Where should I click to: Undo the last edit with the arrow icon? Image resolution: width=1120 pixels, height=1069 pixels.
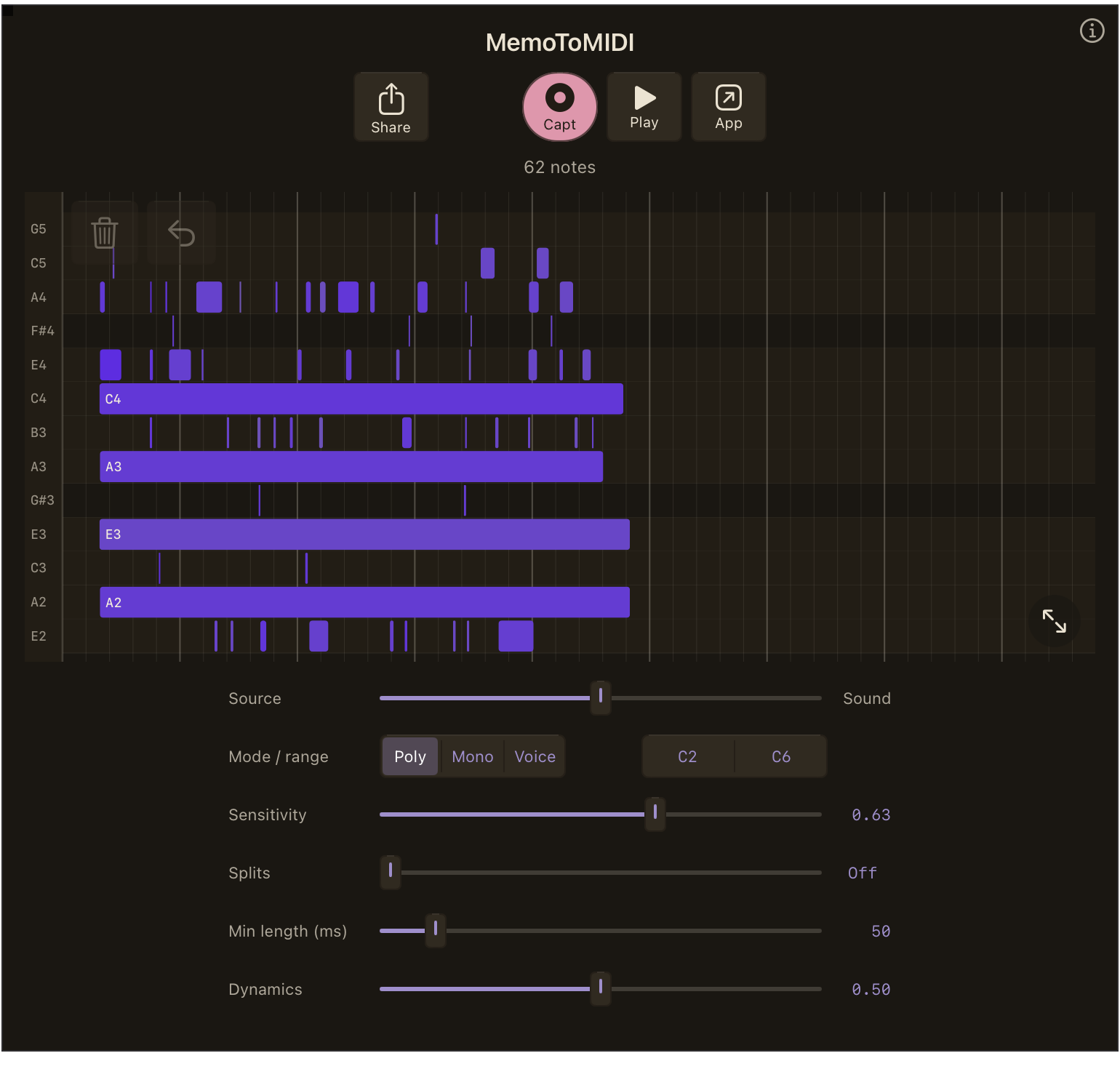pyautogui.click(x=181, y=233)
